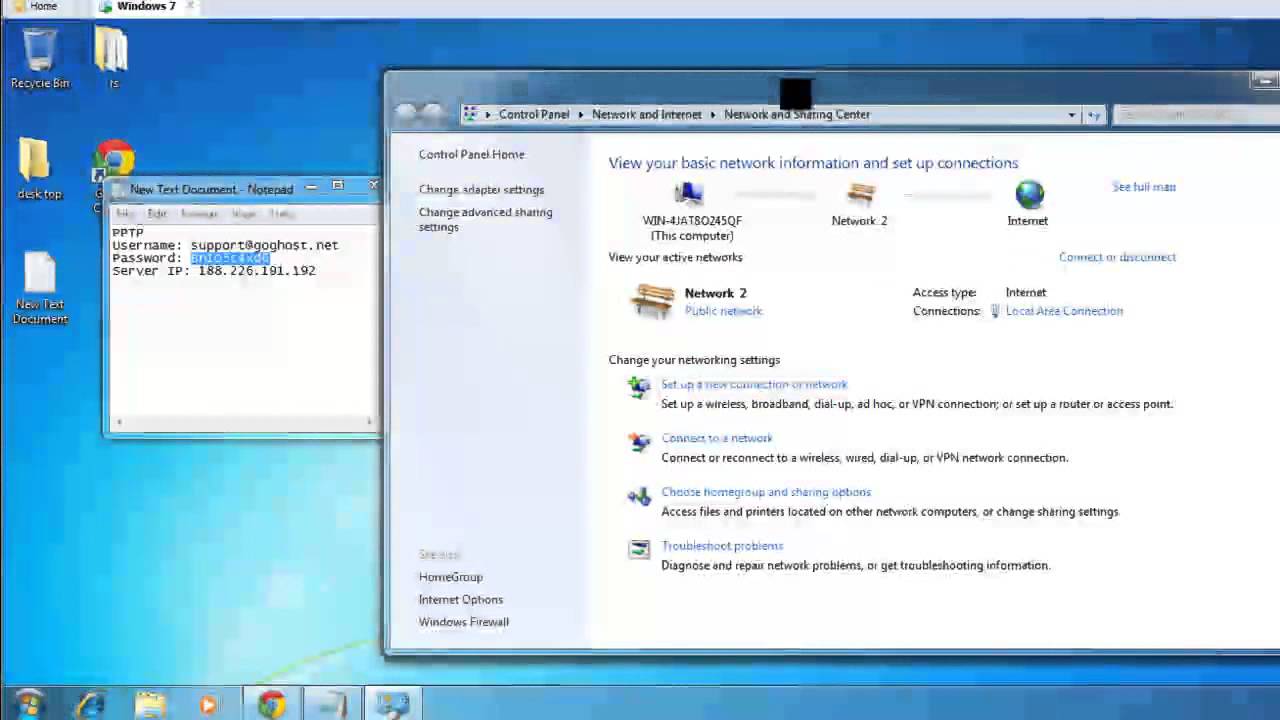
Task: Open Notepad View menu
Action: click(x=243, y=214)
